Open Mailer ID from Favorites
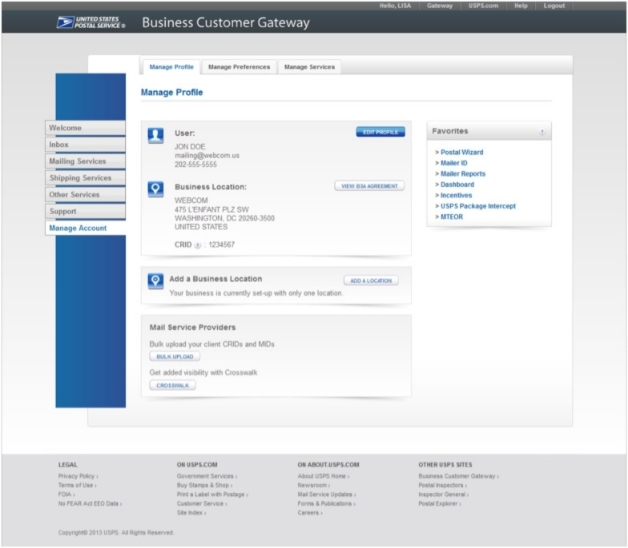The width and height of the screenshot is (628, 548). pyautogui.click(x=453, y=163)
